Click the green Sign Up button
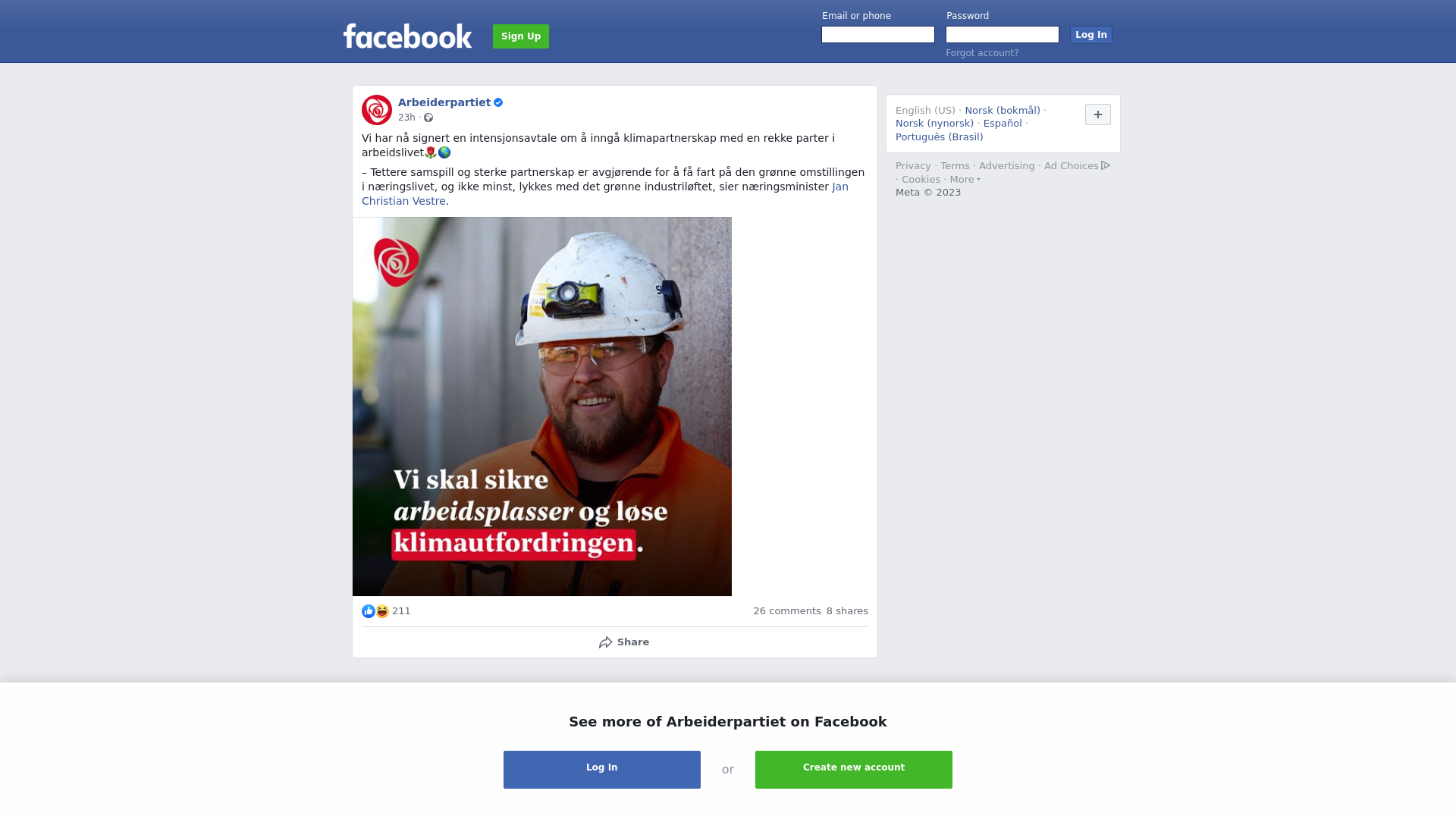This screenshot has width=1456, height=819. 521,36
